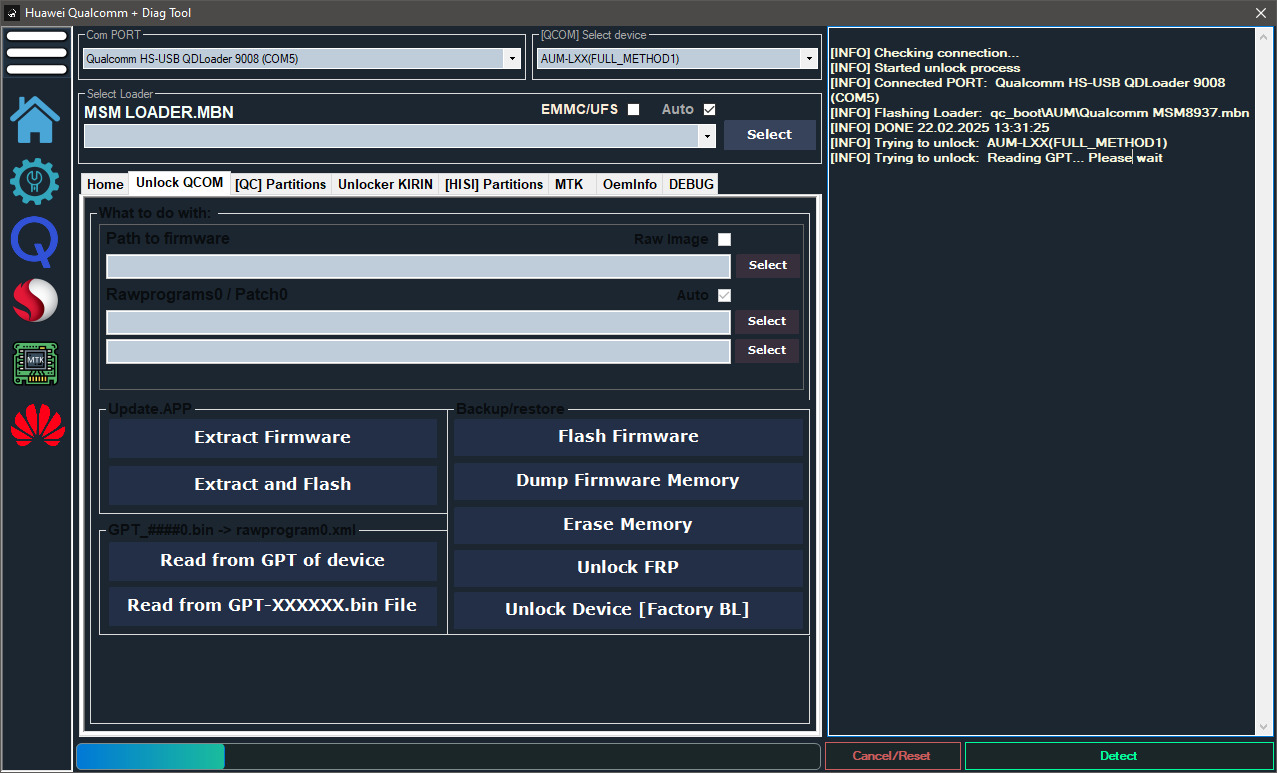Enable the EMMC/UFS checkbox
The height and width of the screenshot is (773, 1277).
point(633,109)
